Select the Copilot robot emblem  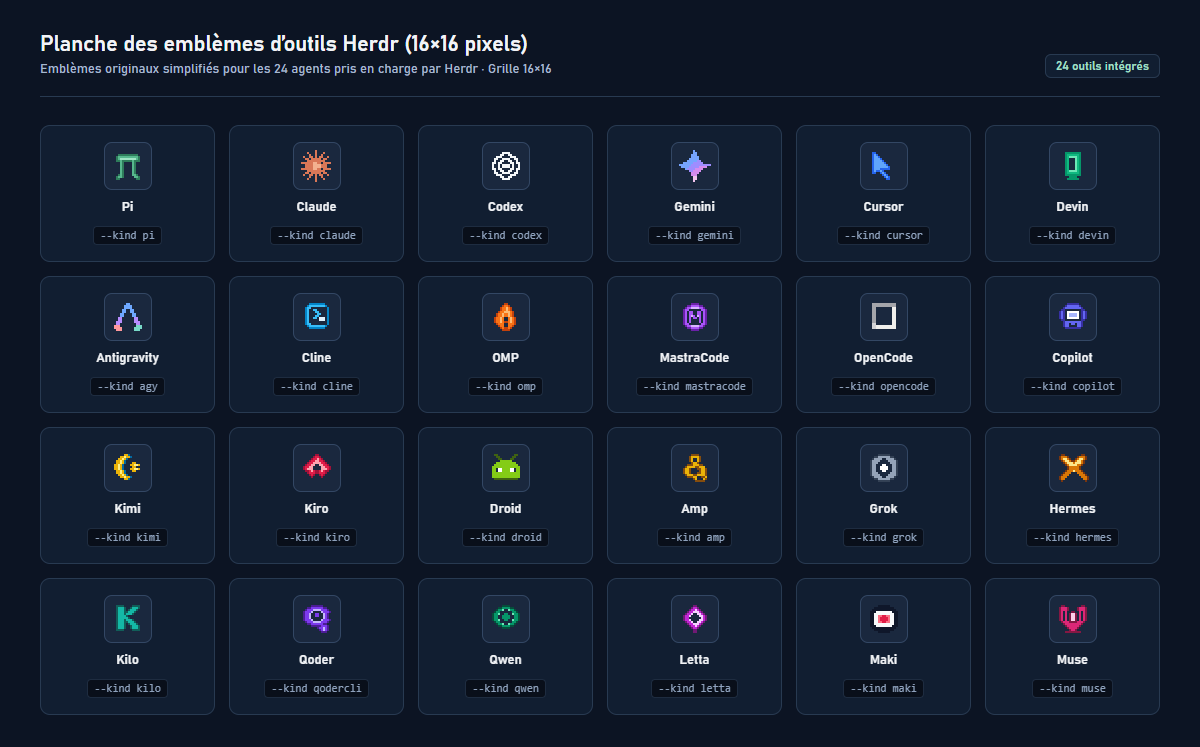(1072, 317)
